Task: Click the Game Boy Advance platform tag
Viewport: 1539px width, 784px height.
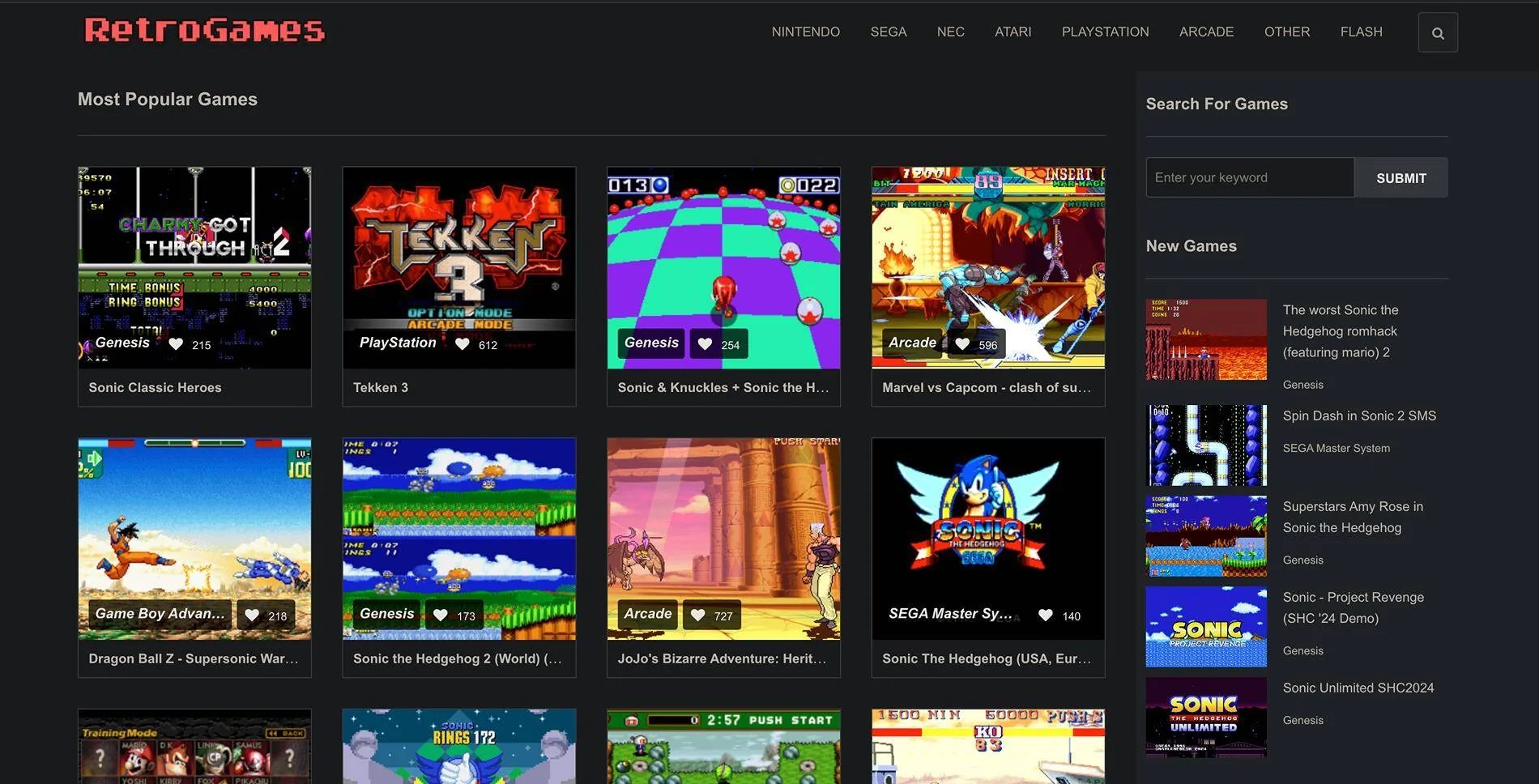Action: [x=160, y=614]
